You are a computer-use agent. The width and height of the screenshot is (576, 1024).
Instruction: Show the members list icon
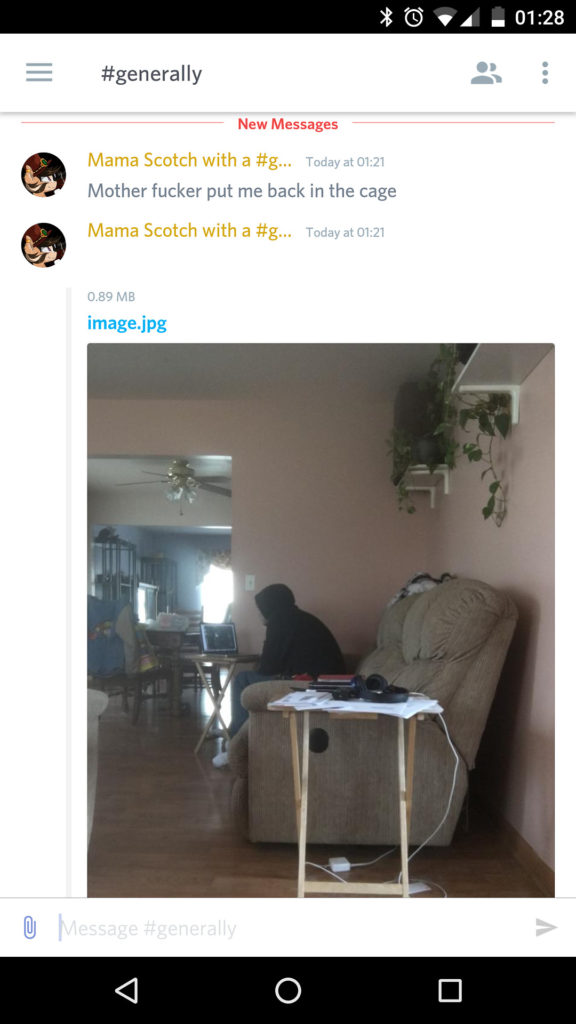(487, 72)
